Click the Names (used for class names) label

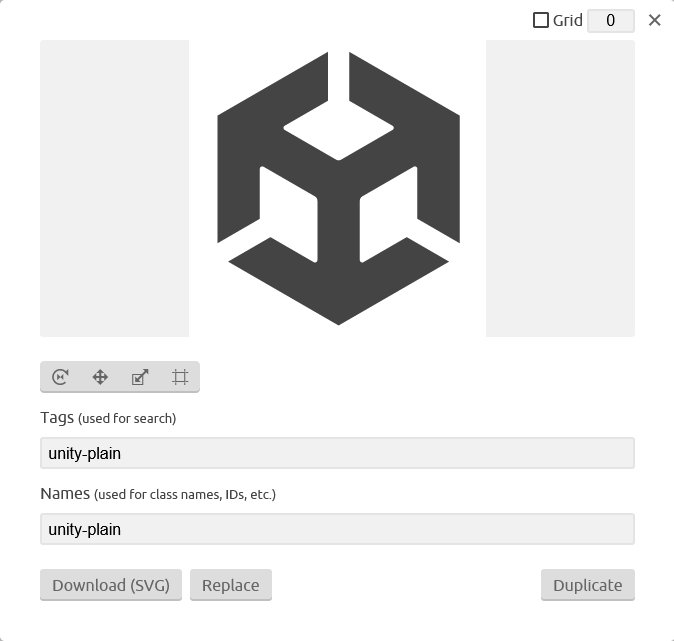(x=158, y=494)
